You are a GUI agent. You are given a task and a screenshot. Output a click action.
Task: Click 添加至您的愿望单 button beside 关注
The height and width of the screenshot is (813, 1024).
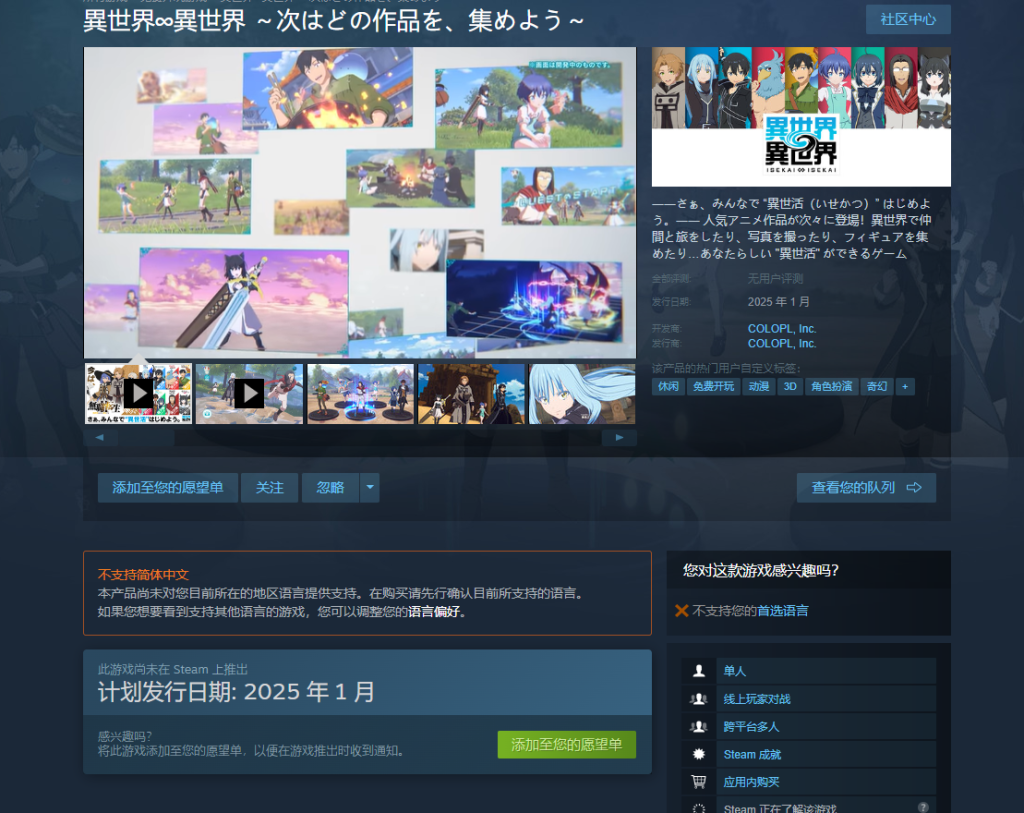click(x=168, y=488)
